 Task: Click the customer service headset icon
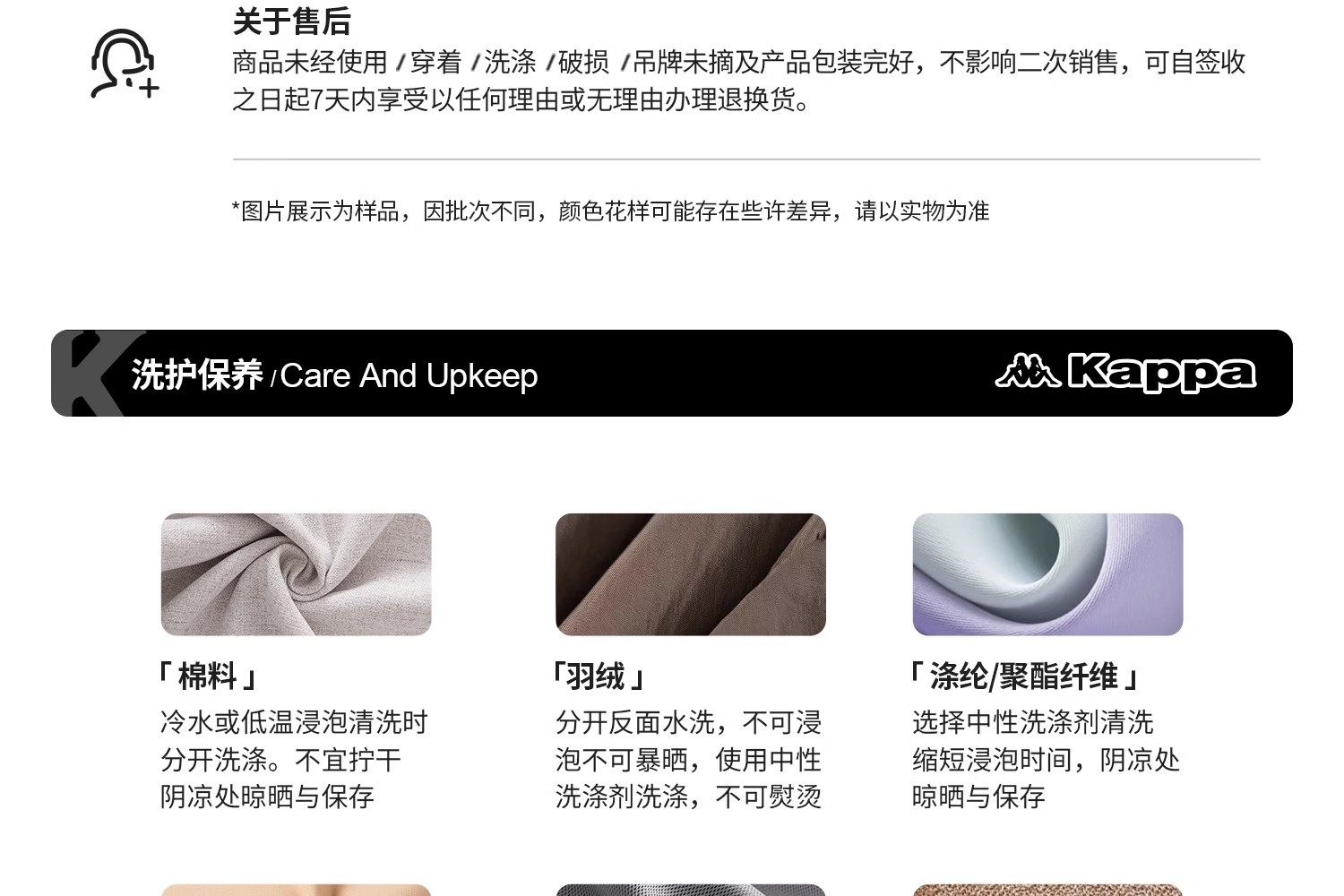125,64
